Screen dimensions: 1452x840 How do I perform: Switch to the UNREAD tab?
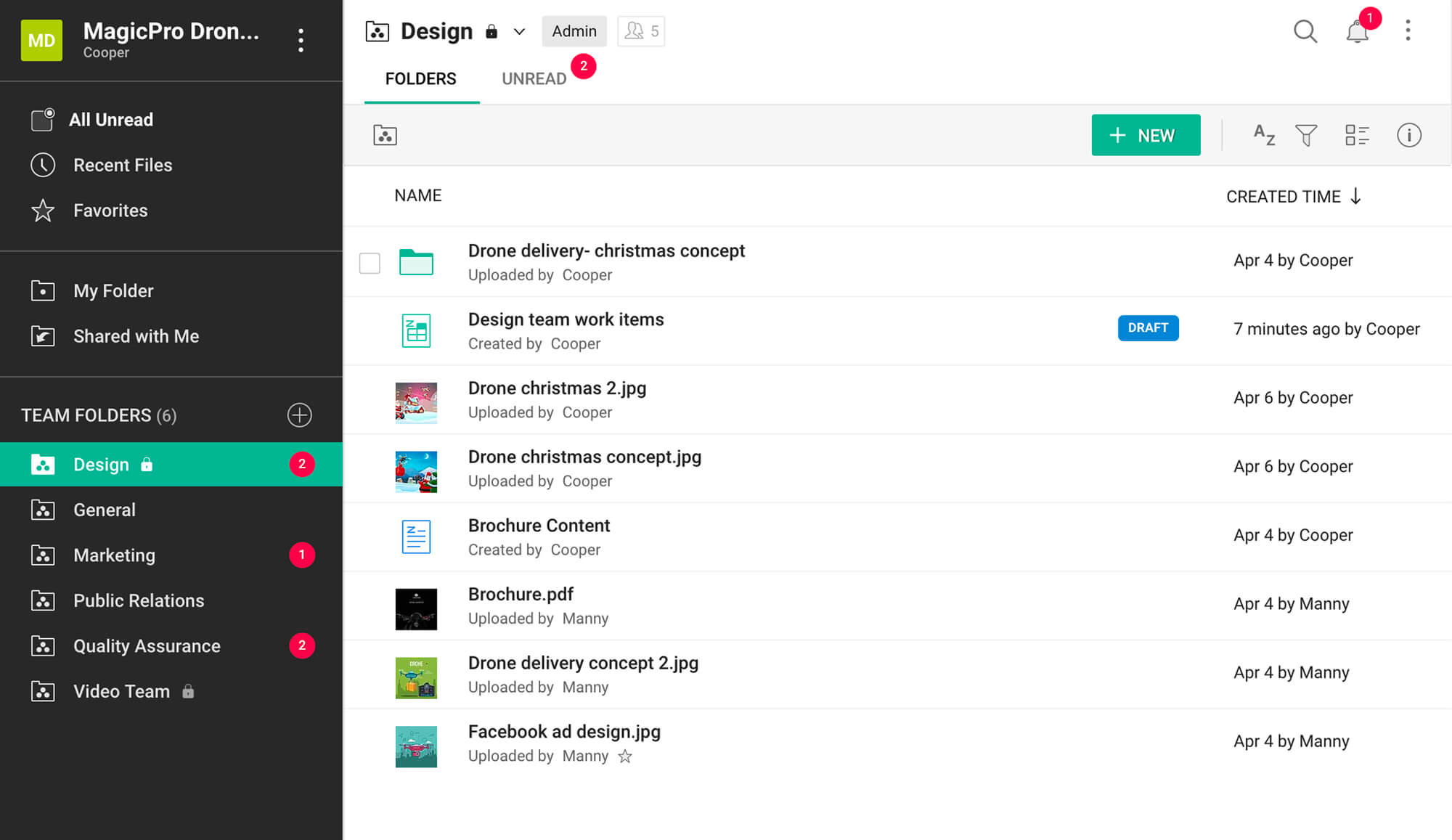click(x=534, y=78)
